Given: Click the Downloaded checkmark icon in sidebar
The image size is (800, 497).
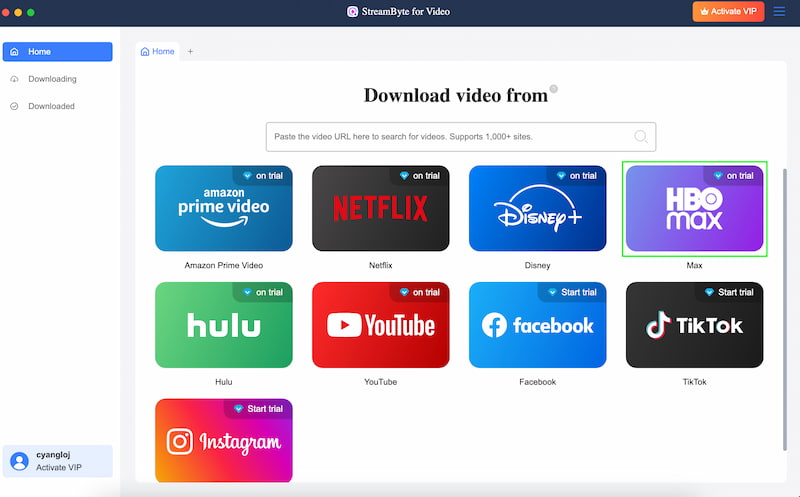Looking at the screenshot, I should pos(14,106).
